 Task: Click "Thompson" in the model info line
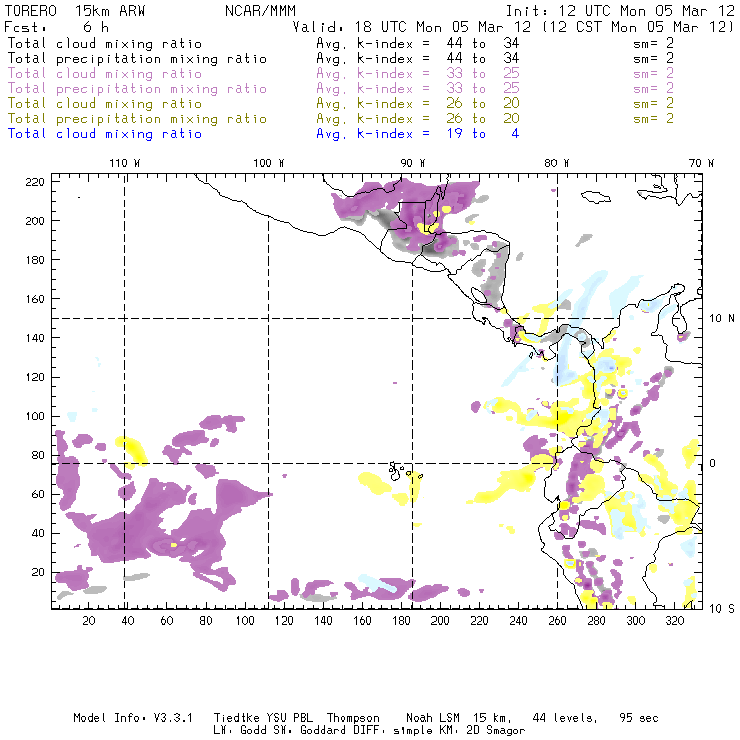pyautogui.click(x=353, y=718)
